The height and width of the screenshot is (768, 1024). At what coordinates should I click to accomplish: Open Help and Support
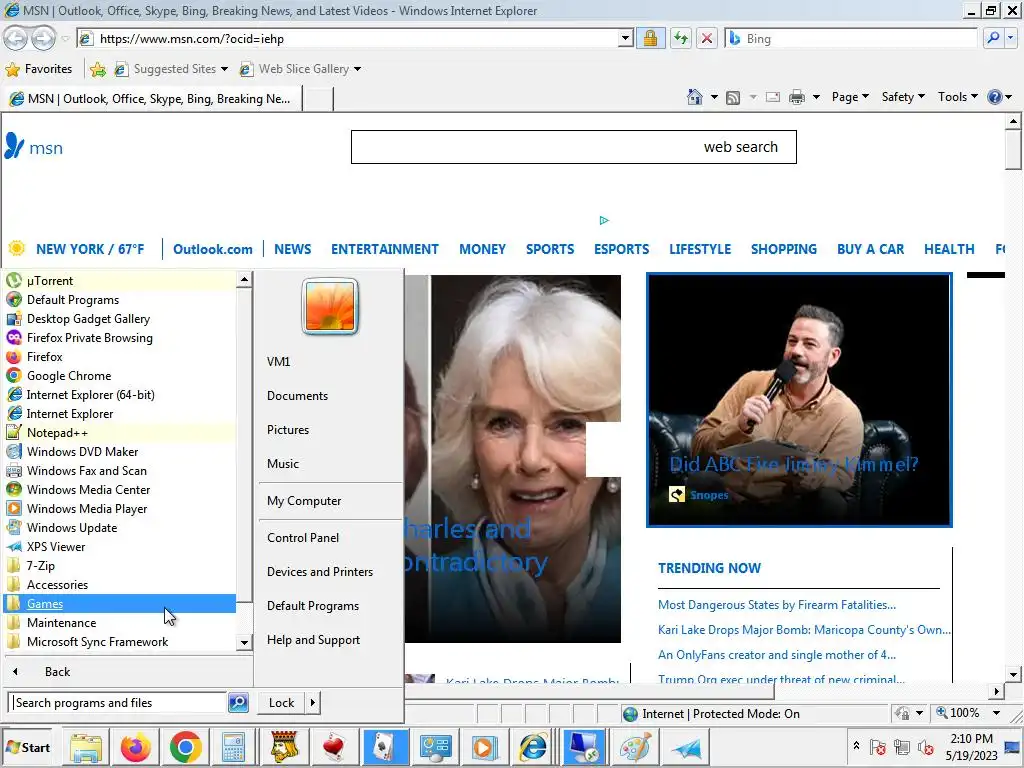[x=313, y=640]
